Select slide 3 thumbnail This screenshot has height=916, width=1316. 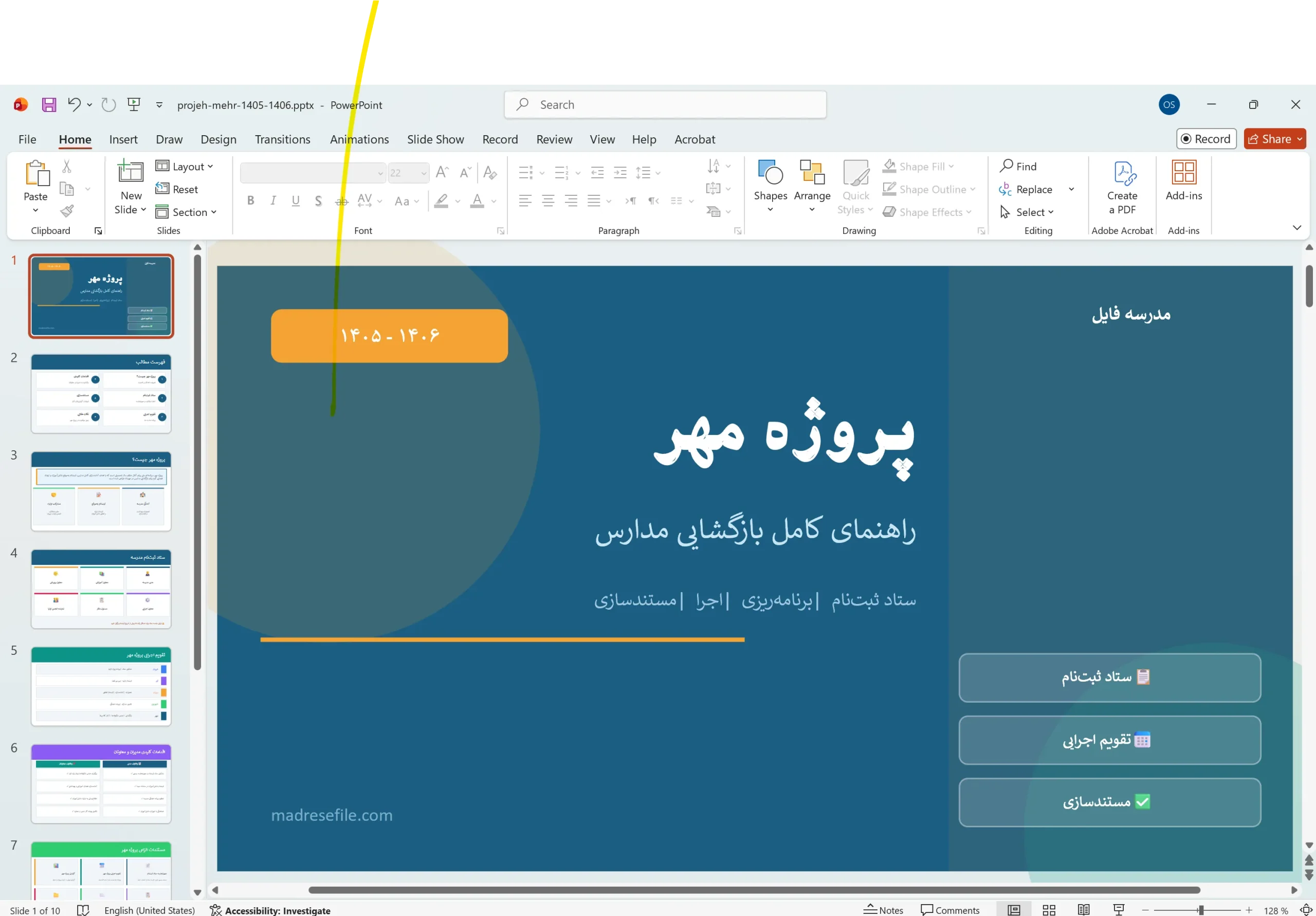tap(101, 491)
